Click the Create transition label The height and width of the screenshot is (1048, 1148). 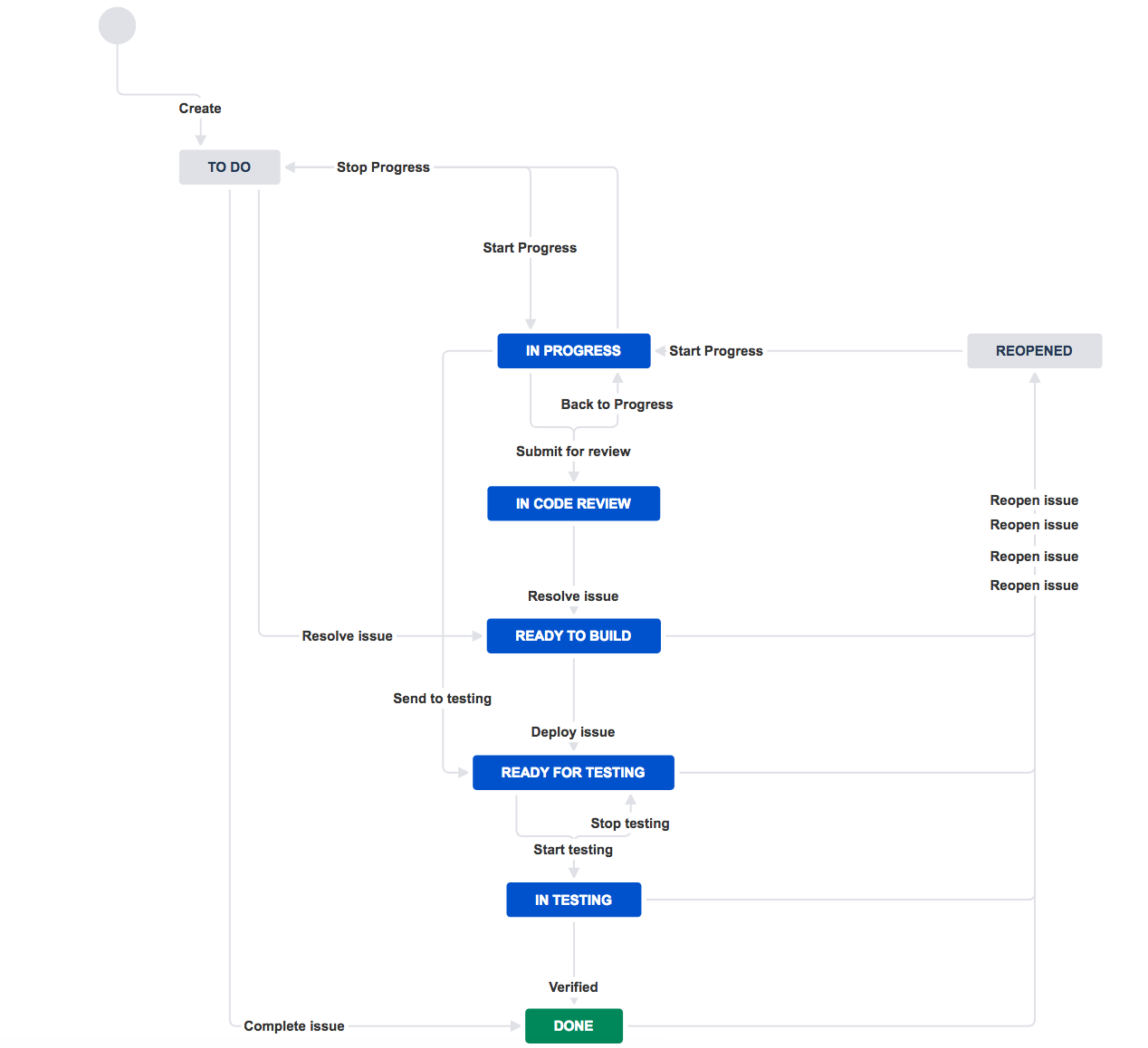pos(200,109)
